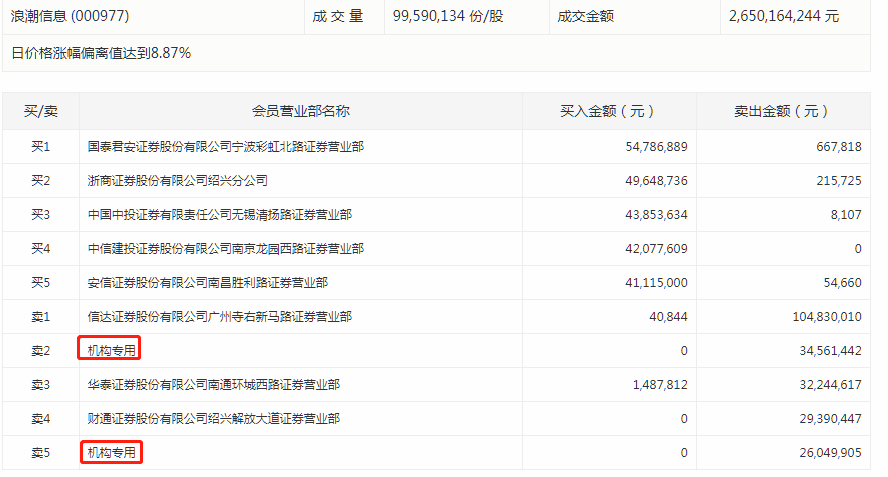Click the 日价格涨幅偏离值达到8.87% notice
The height and width of the screenshot is (477, 888).
[101, 53]
